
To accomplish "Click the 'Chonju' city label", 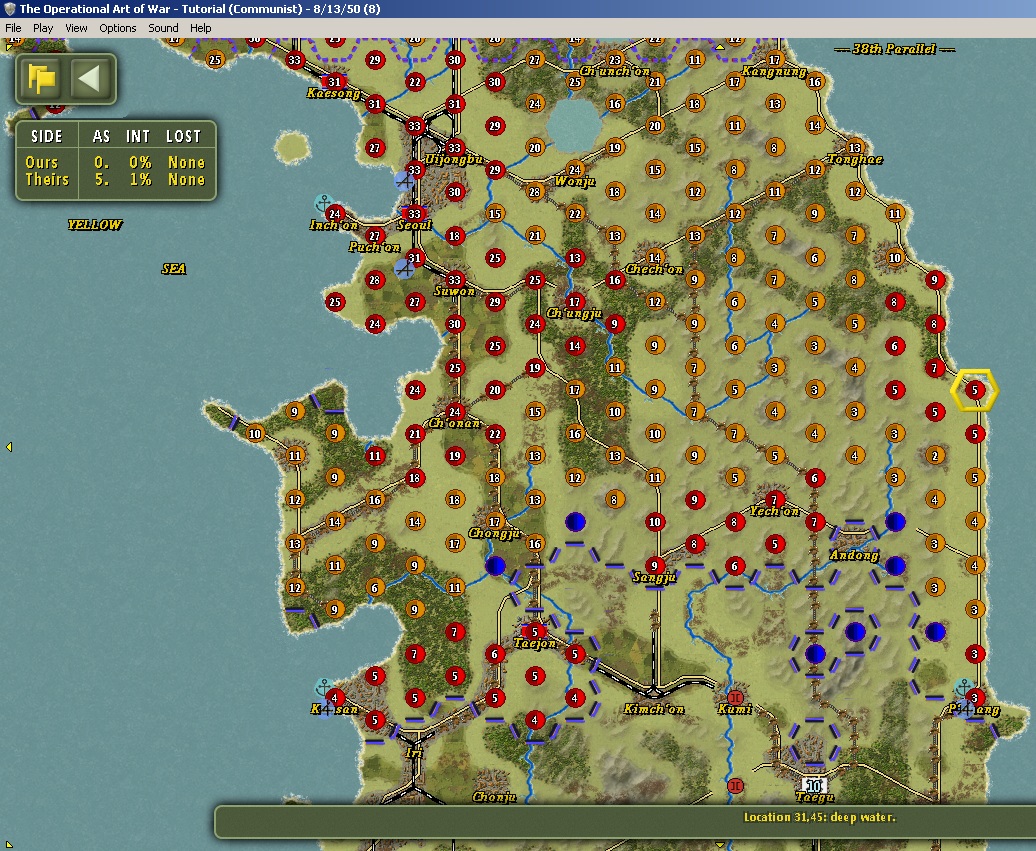I will click(x=494, y=797).
